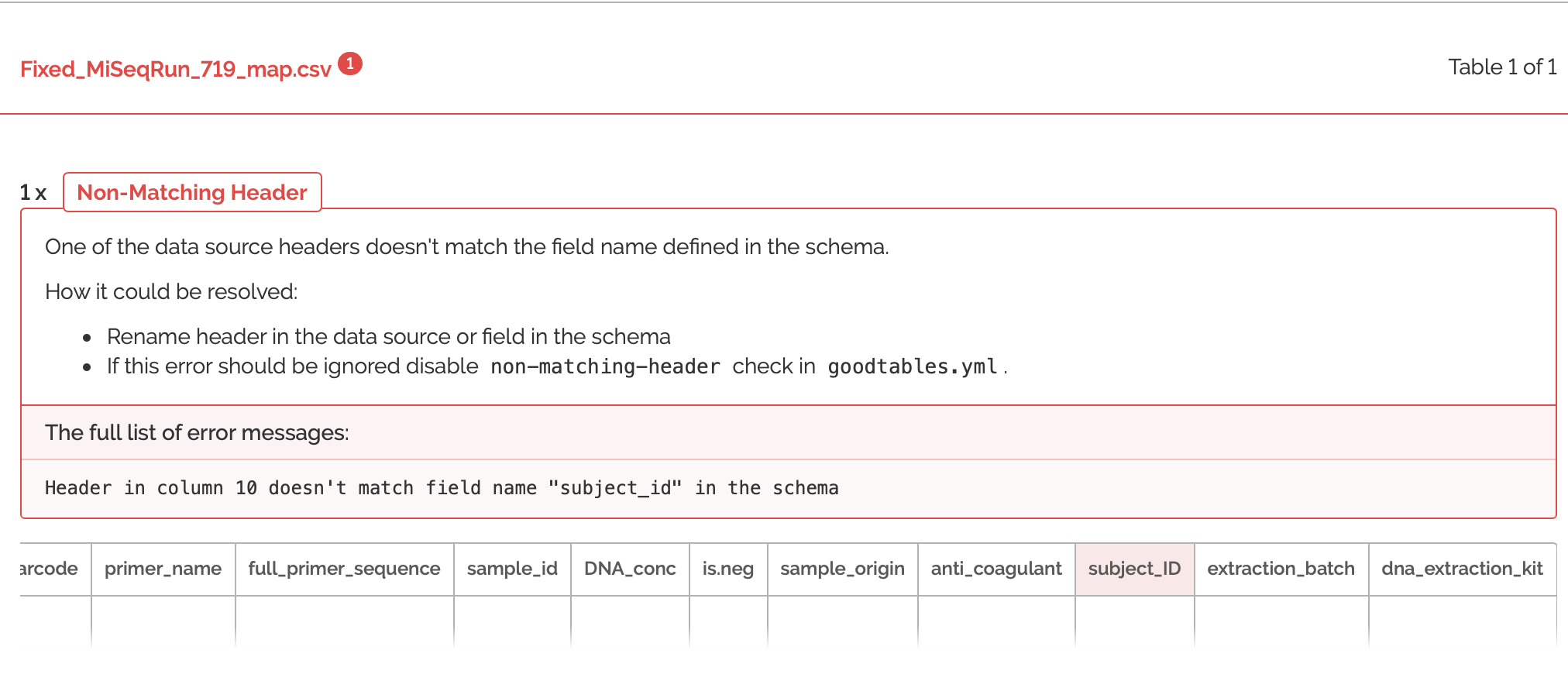Click 'The full list of error messages' heading
1568x674 pixels.
197,432
